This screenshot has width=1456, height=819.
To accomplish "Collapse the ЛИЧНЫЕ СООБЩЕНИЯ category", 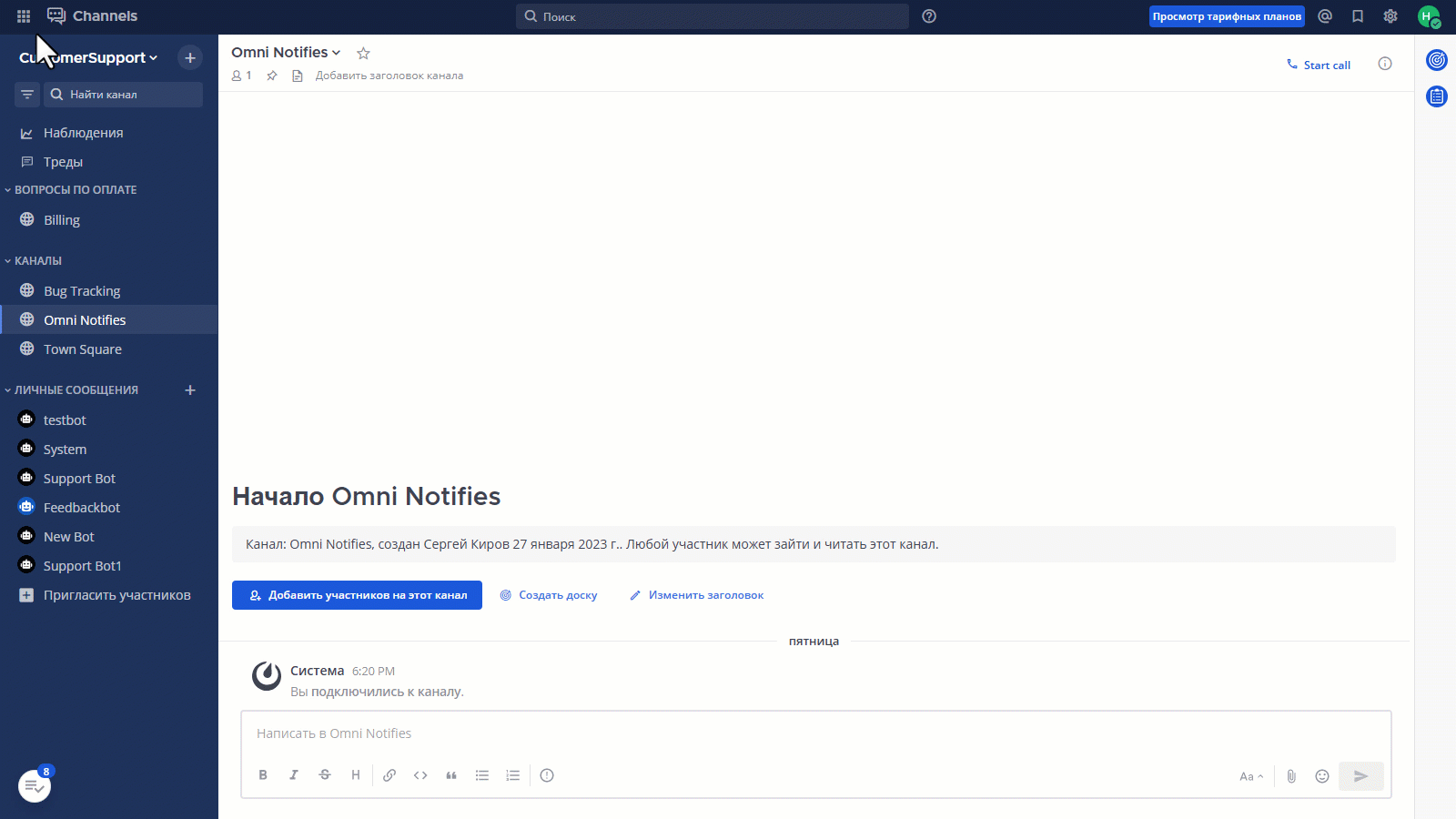I will pos(72,390).
